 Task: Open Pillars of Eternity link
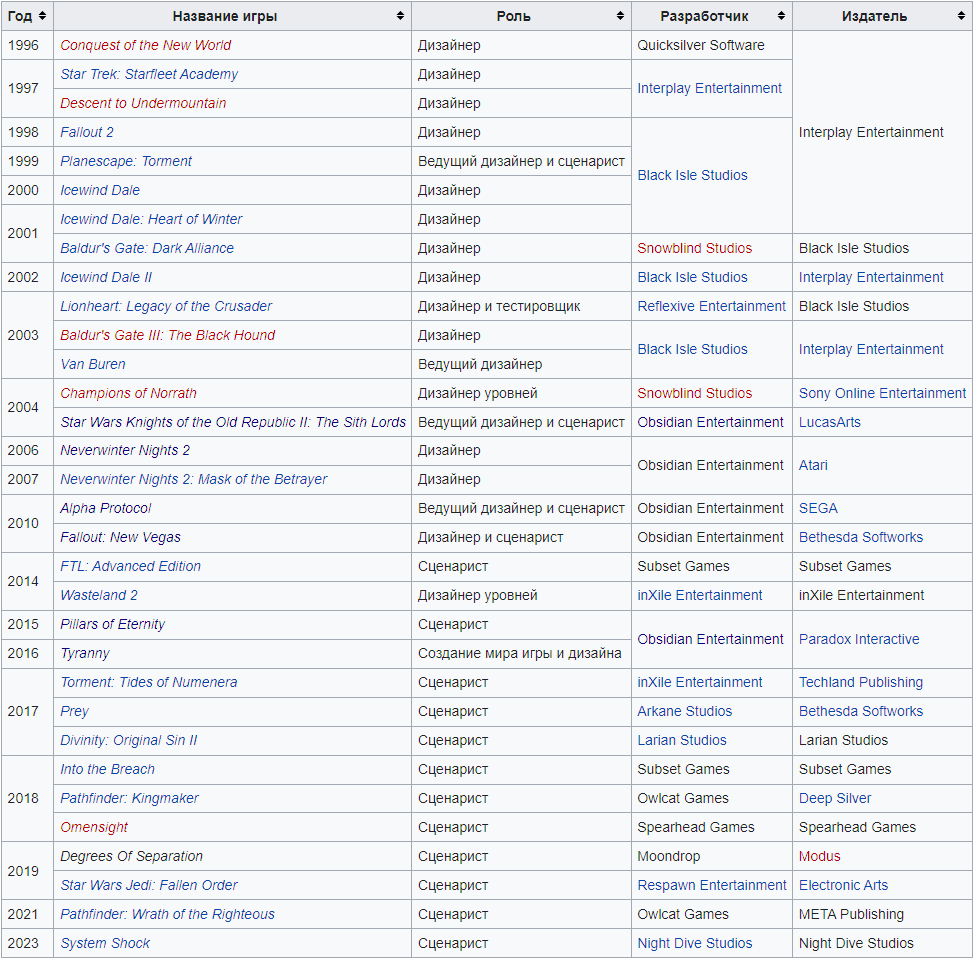pos(112,624)
